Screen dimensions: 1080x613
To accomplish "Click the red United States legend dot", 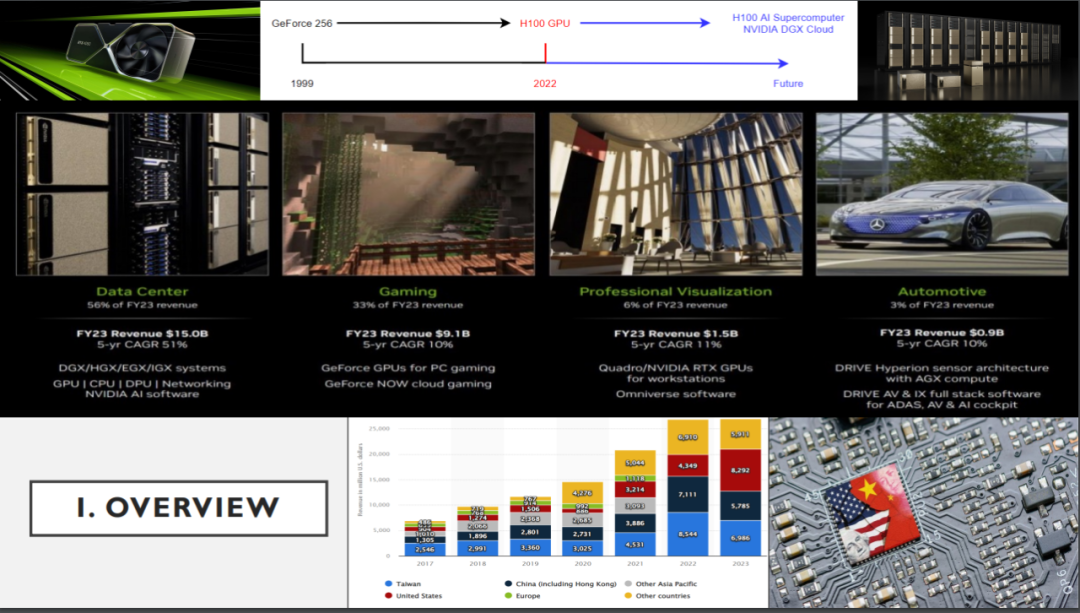I will coord(389,596).
